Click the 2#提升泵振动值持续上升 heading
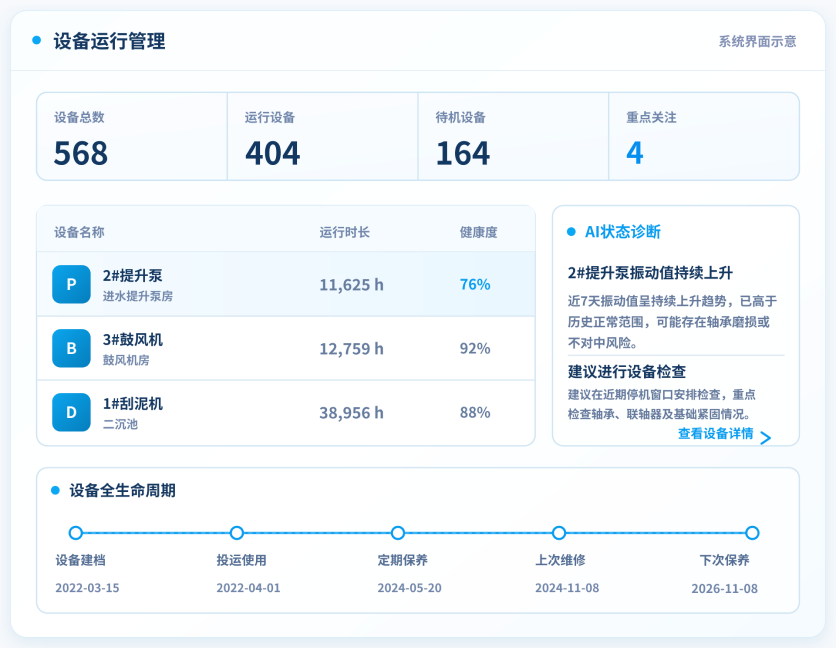This screenshot has width=836, height=648. [650, 273]
